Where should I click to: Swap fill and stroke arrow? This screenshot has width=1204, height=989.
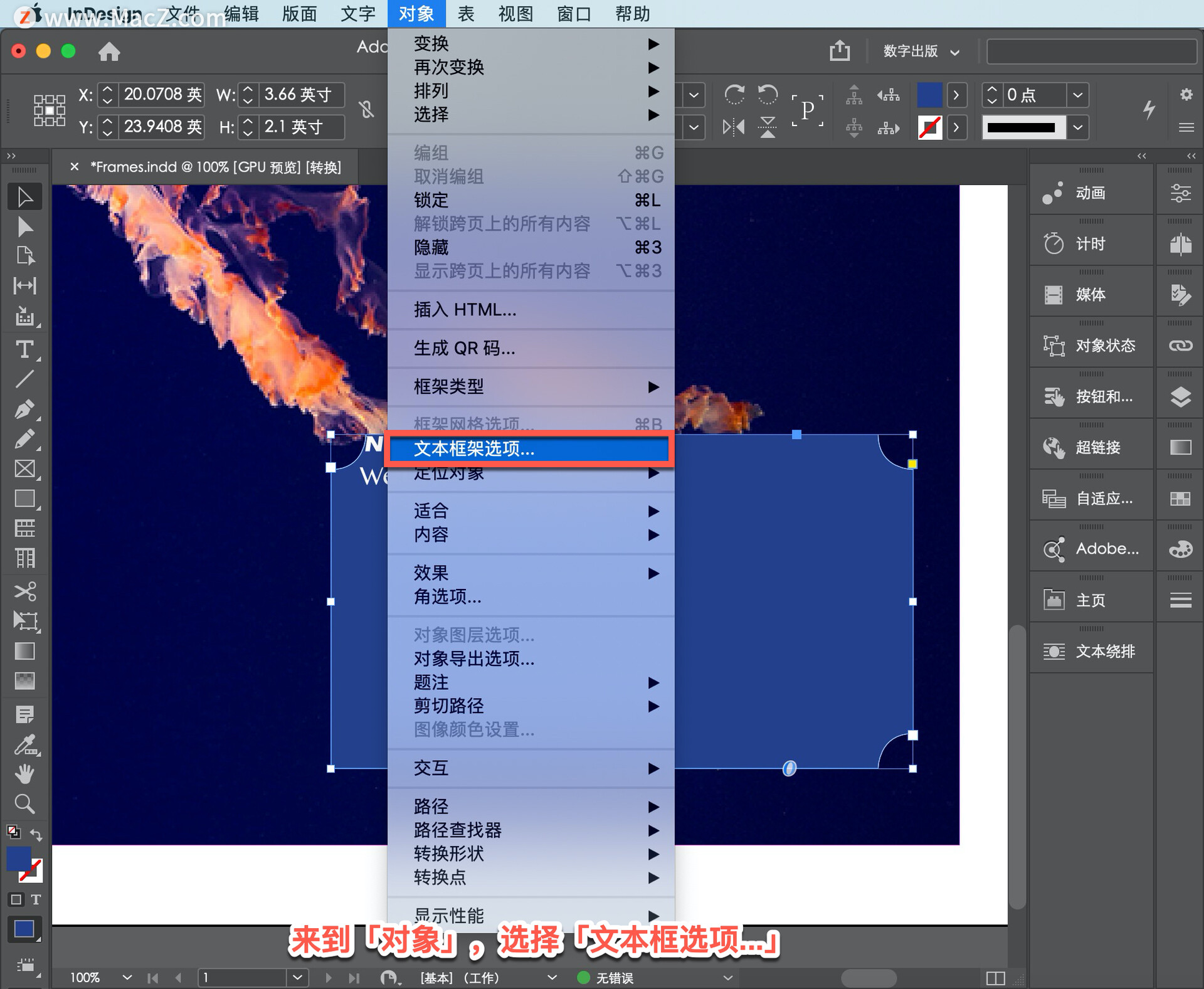[36, 835]
